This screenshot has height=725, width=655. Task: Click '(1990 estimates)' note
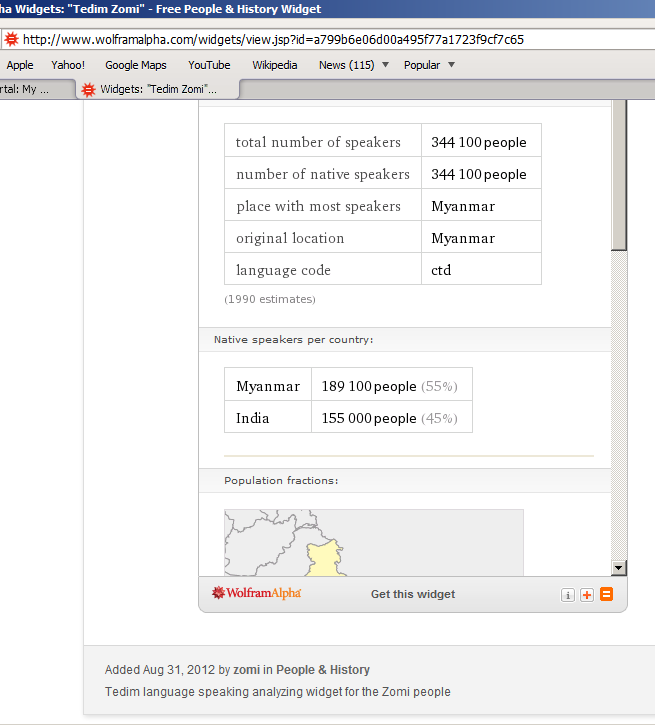[x=270, y=299]
